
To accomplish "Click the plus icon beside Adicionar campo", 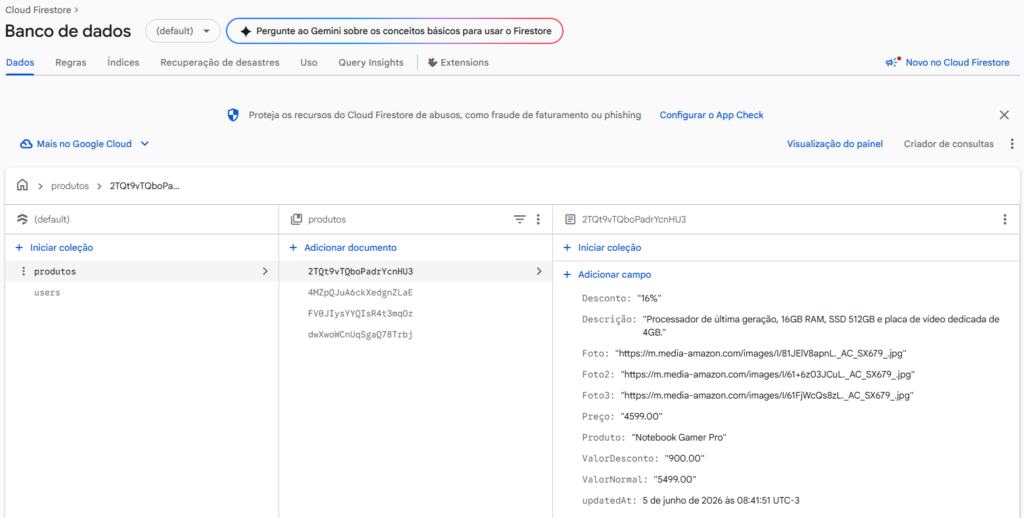I will pos(567,275).
